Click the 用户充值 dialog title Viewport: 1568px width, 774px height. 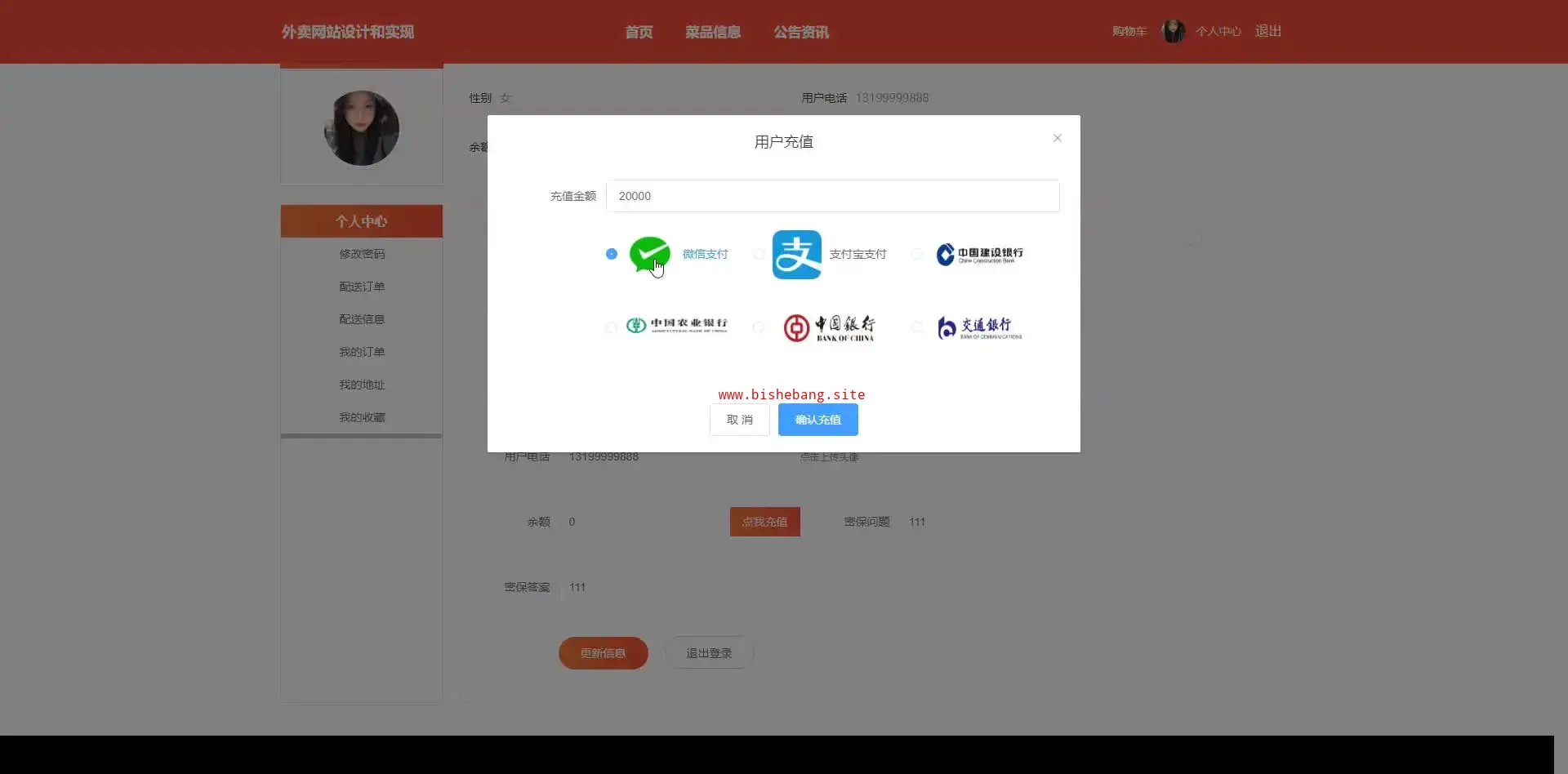point(784,142)
